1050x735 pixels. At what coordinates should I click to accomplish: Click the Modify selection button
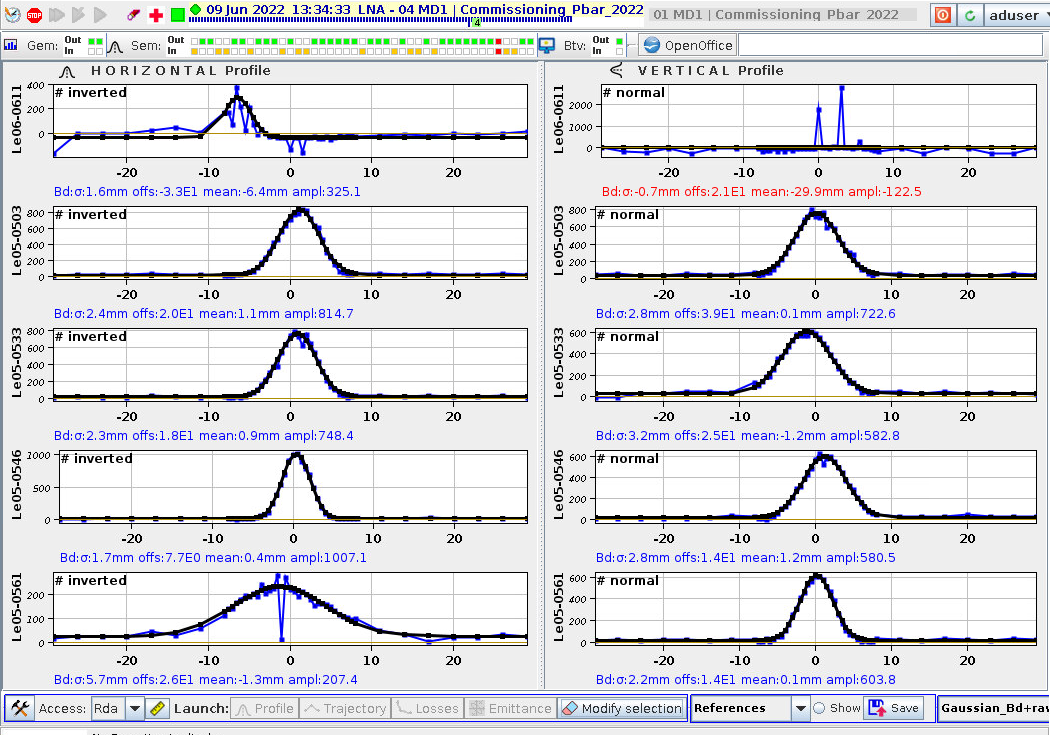[x=621, y=708]
